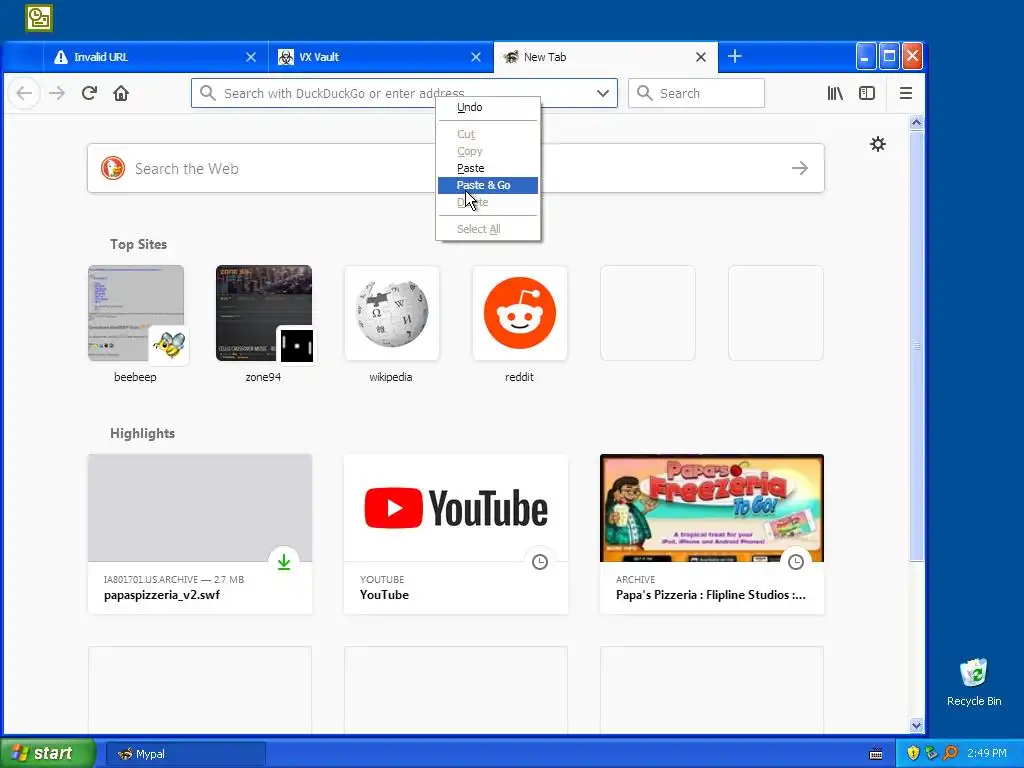Click the magnifier tray icon

(950, 754)
